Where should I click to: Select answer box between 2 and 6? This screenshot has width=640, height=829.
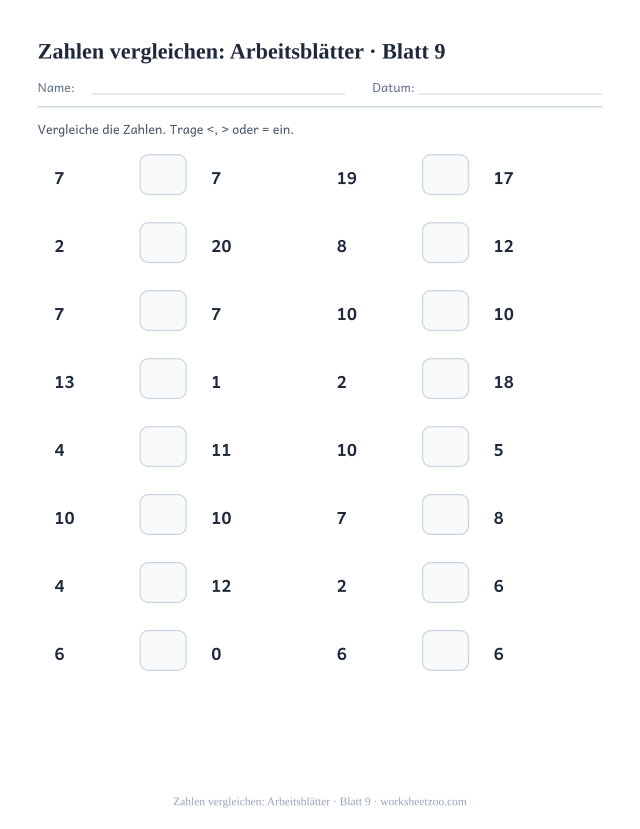[445, 583]
